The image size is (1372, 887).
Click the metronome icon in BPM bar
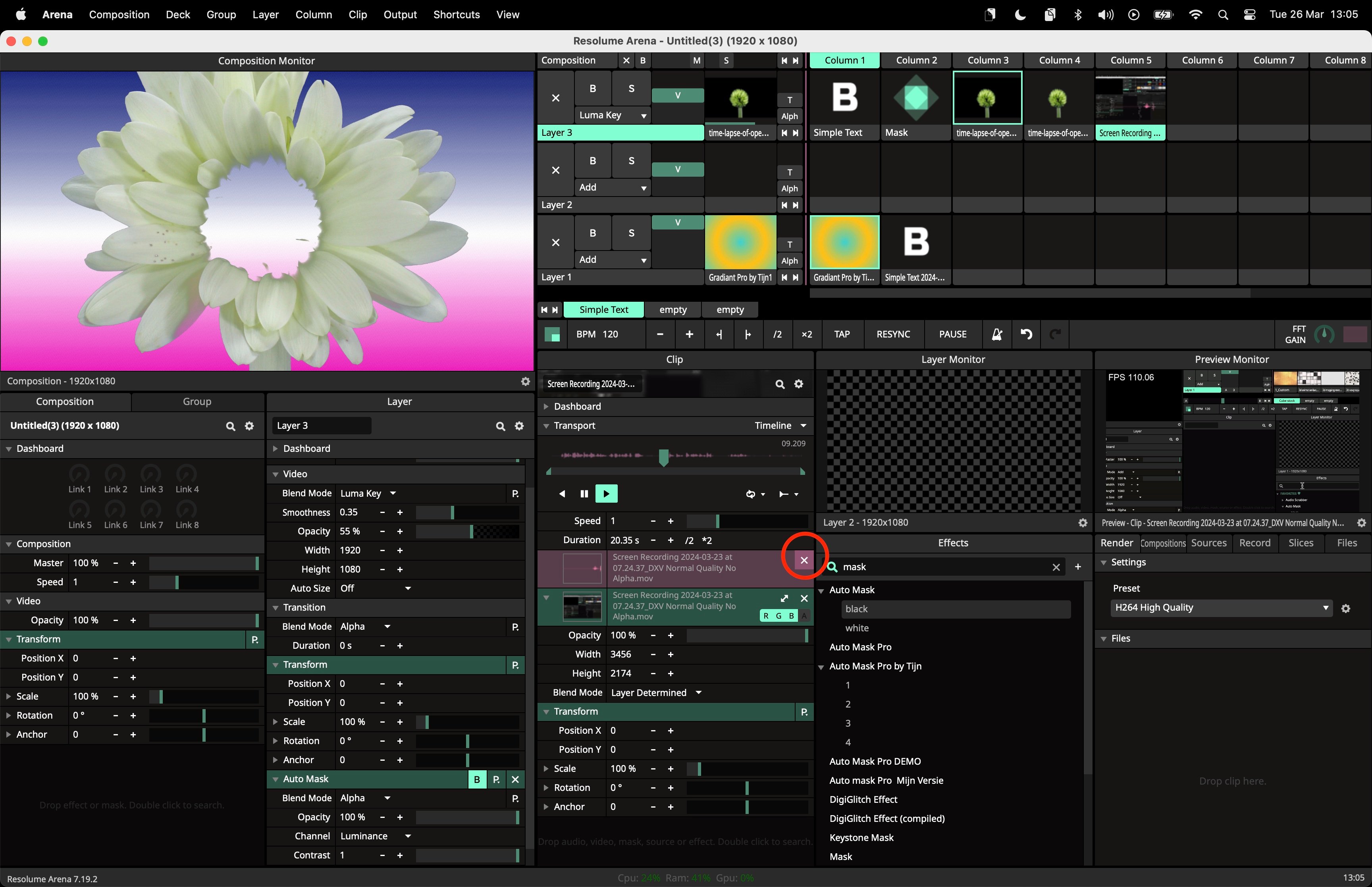click(x=996, y=334)
